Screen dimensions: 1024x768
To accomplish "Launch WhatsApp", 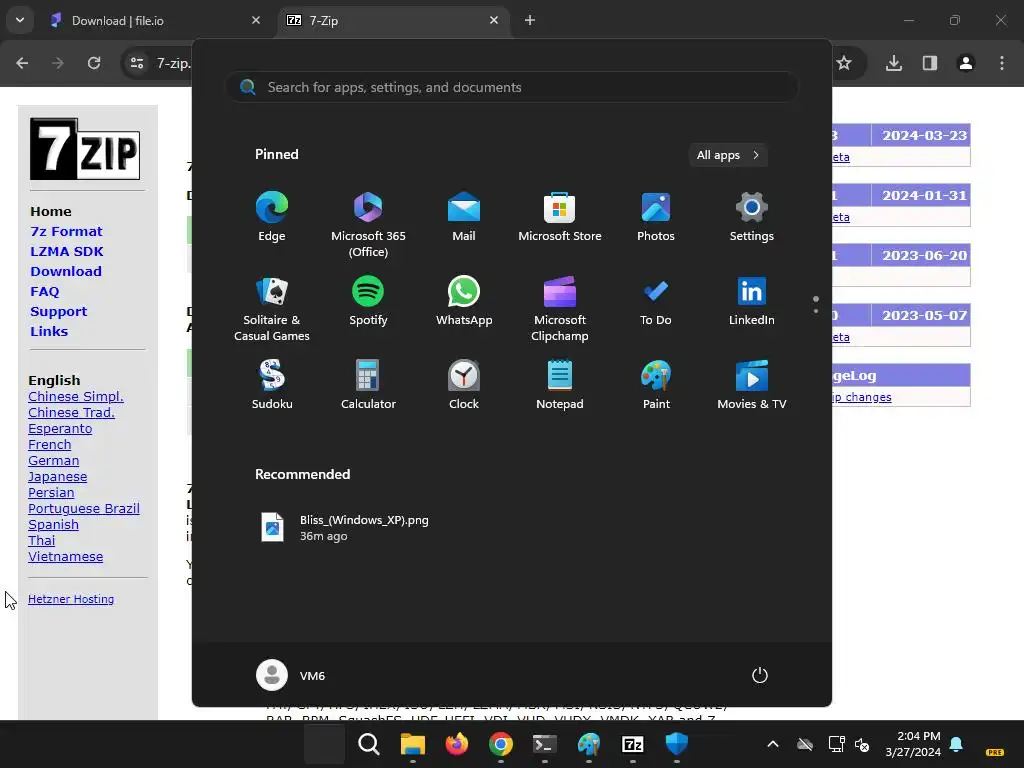I will point(464,302).
